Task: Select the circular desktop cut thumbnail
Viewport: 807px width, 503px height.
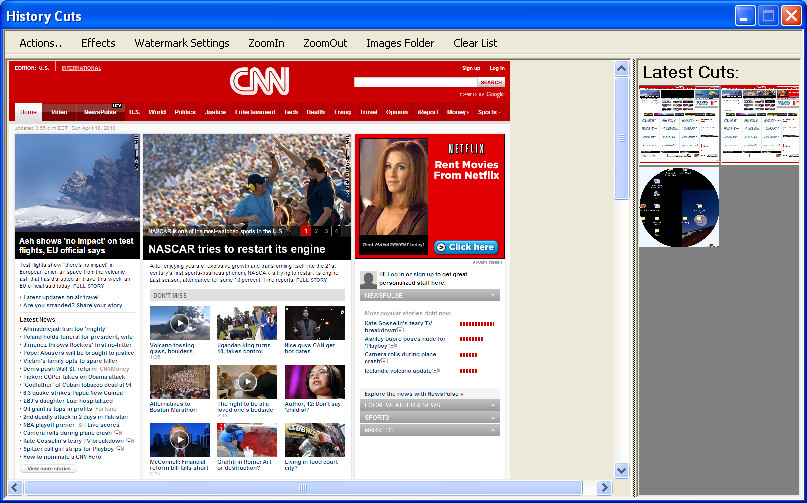Action: pyautogui.click(x=678, y=207)
